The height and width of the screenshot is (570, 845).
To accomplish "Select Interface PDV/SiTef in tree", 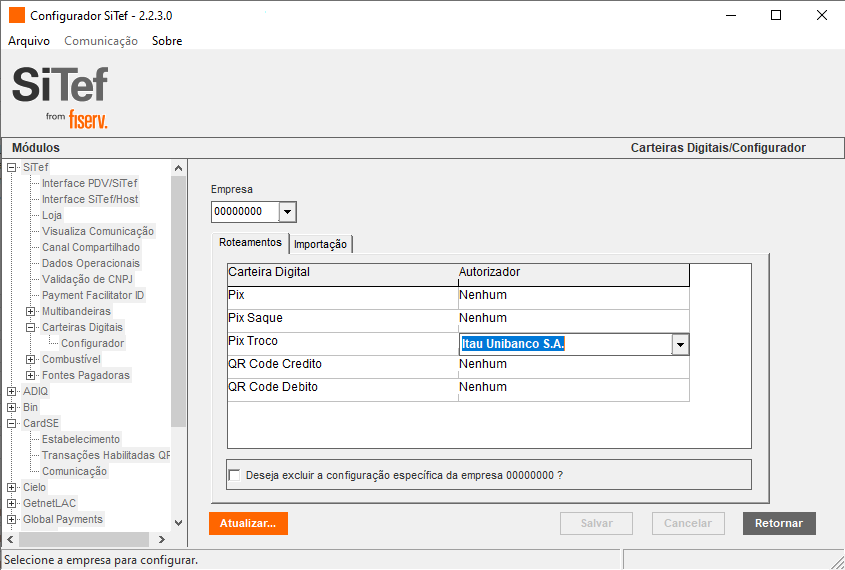I will (x=90, y=183).
